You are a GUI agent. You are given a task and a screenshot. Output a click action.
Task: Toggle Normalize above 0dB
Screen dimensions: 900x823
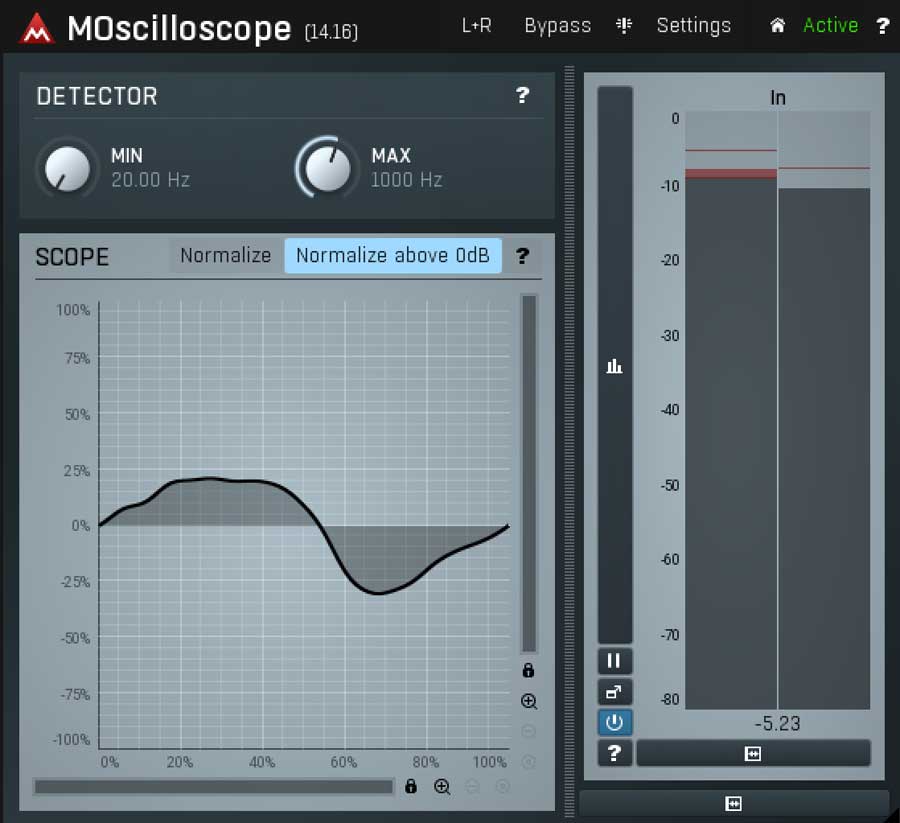[393, 255]
